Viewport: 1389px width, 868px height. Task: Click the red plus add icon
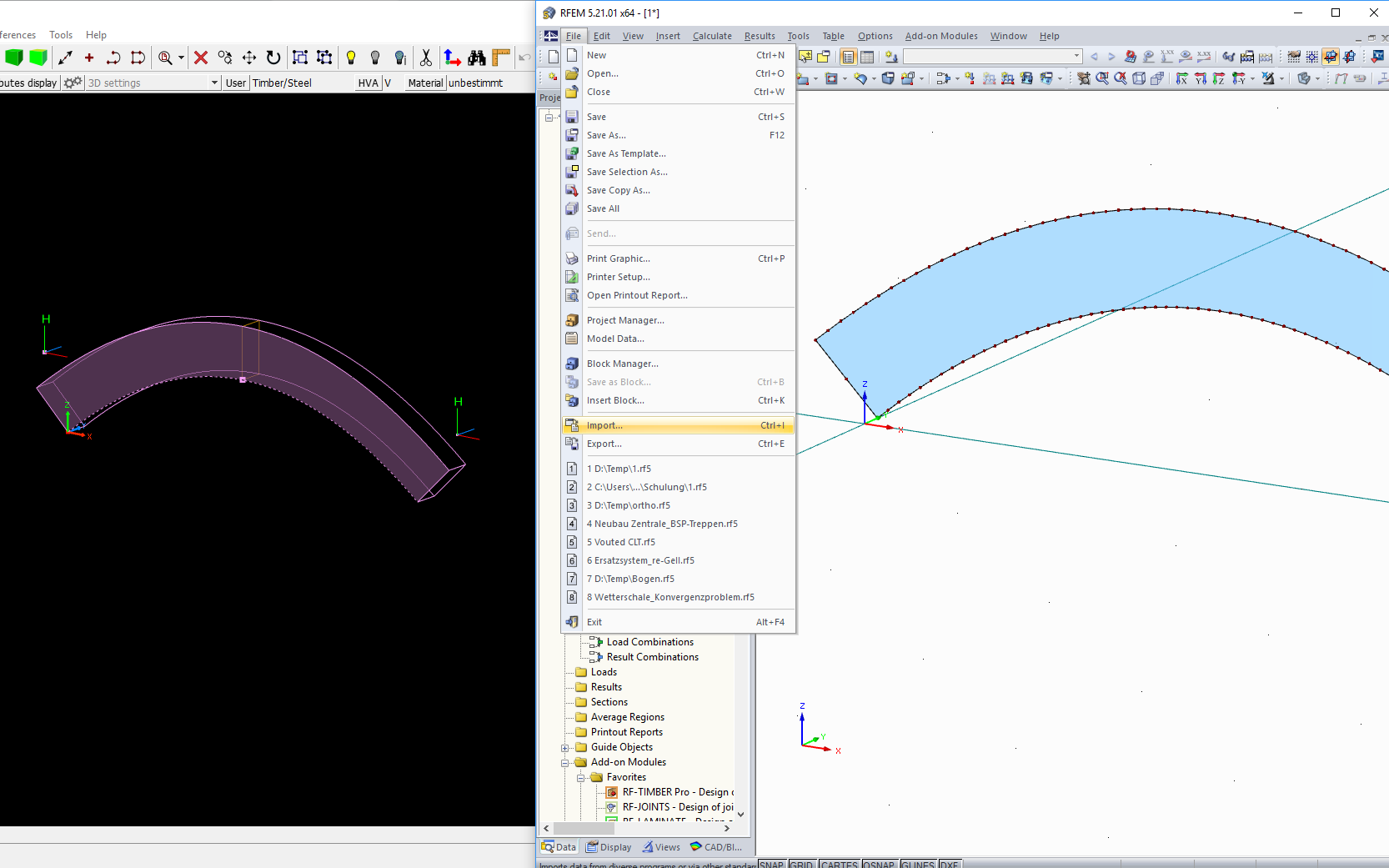89,58
